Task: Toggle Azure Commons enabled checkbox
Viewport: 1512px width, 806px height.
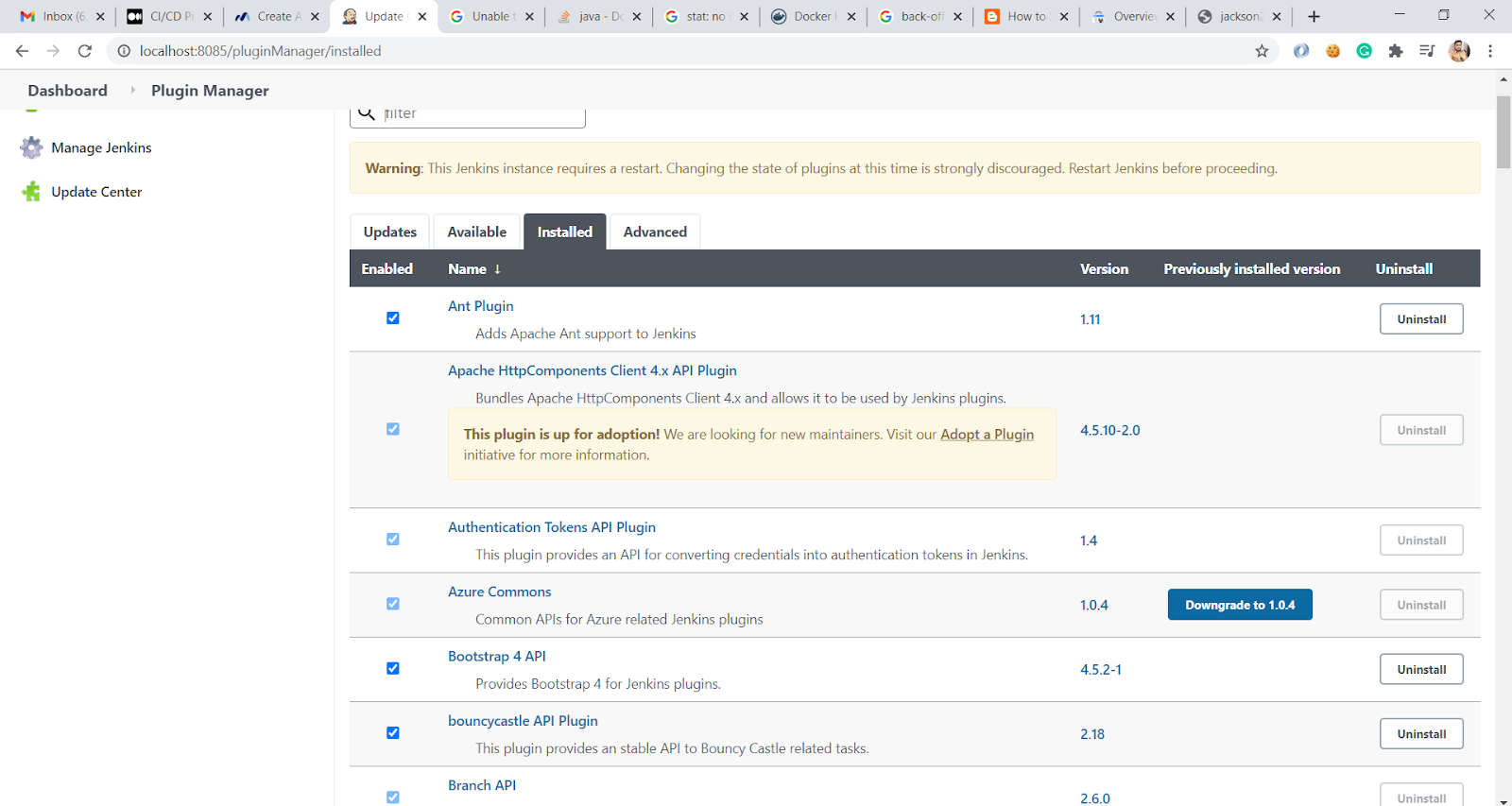Action: point(393,604)
